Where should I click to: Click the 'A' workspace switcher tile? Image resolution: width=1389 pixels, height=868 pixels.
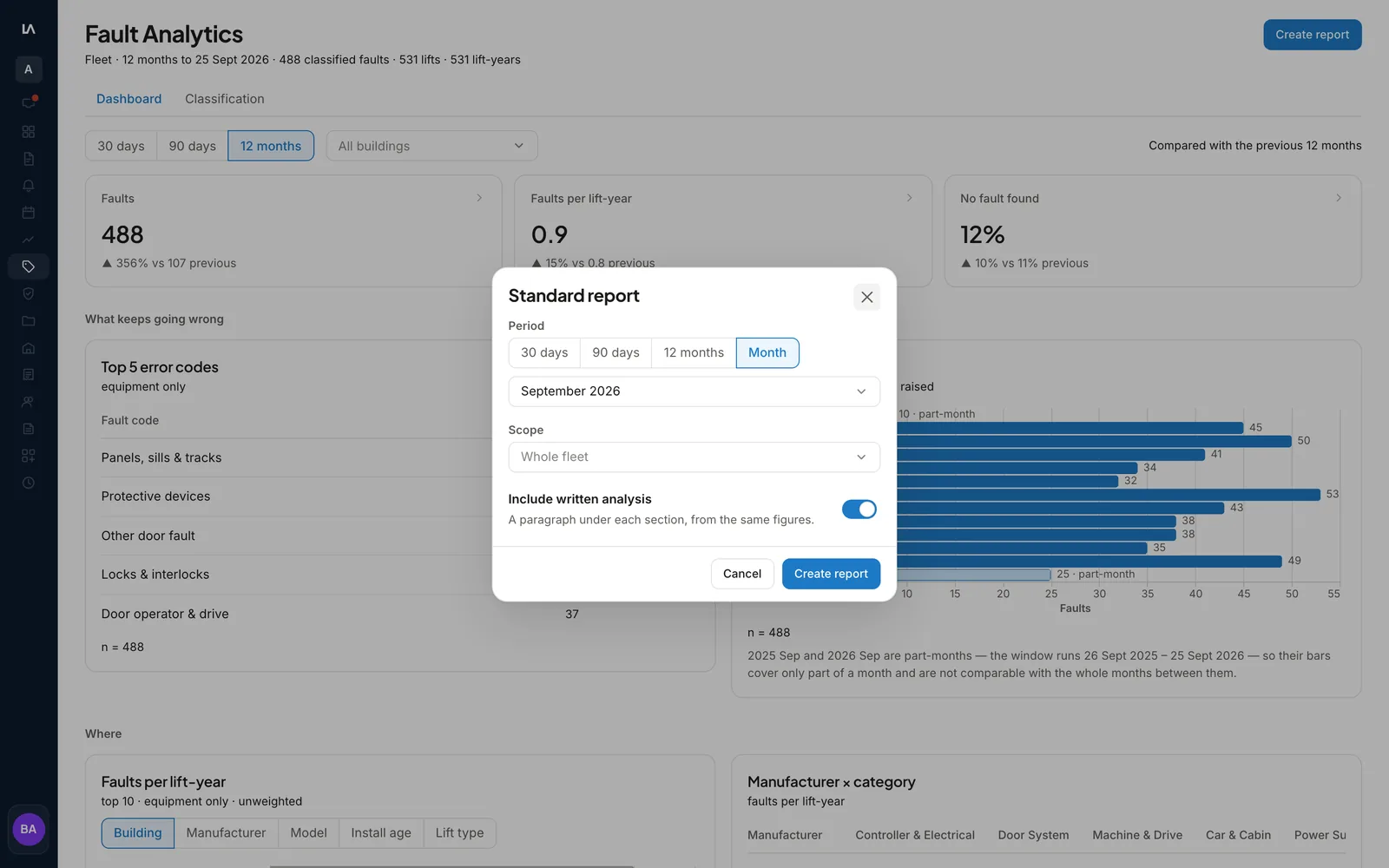pyautogui.click(x=29, y=69)
